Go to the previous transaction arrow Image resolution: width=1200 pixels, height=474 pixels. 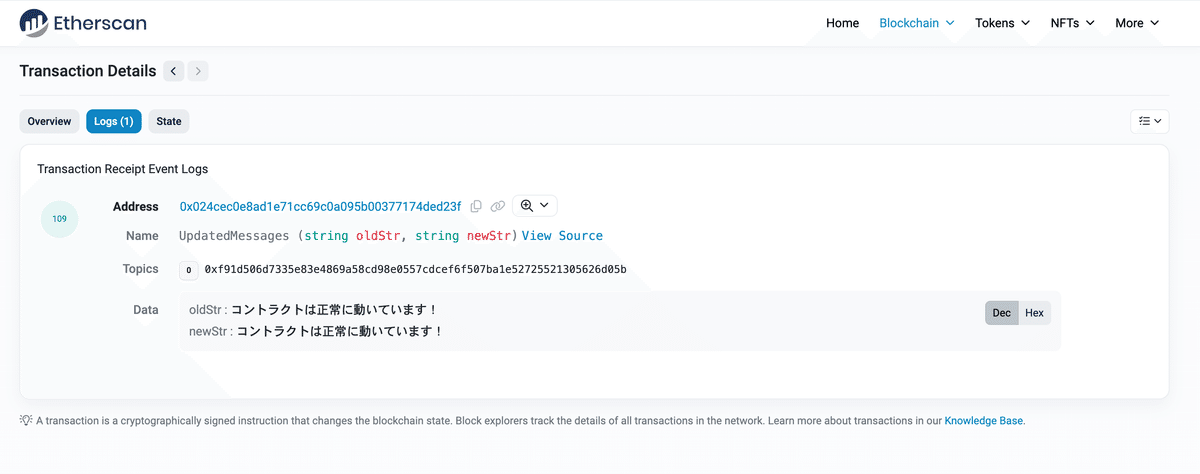[174, 71]
